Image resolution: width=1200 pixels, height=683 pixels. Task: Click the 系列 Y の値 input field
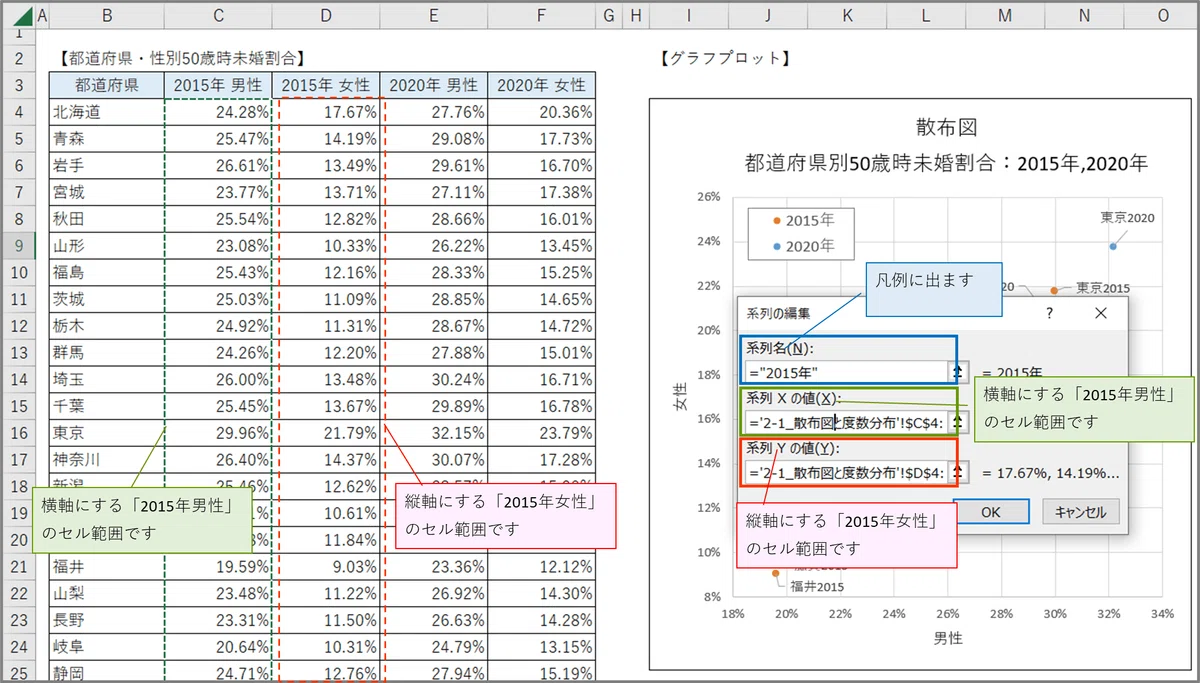[848, 471]
